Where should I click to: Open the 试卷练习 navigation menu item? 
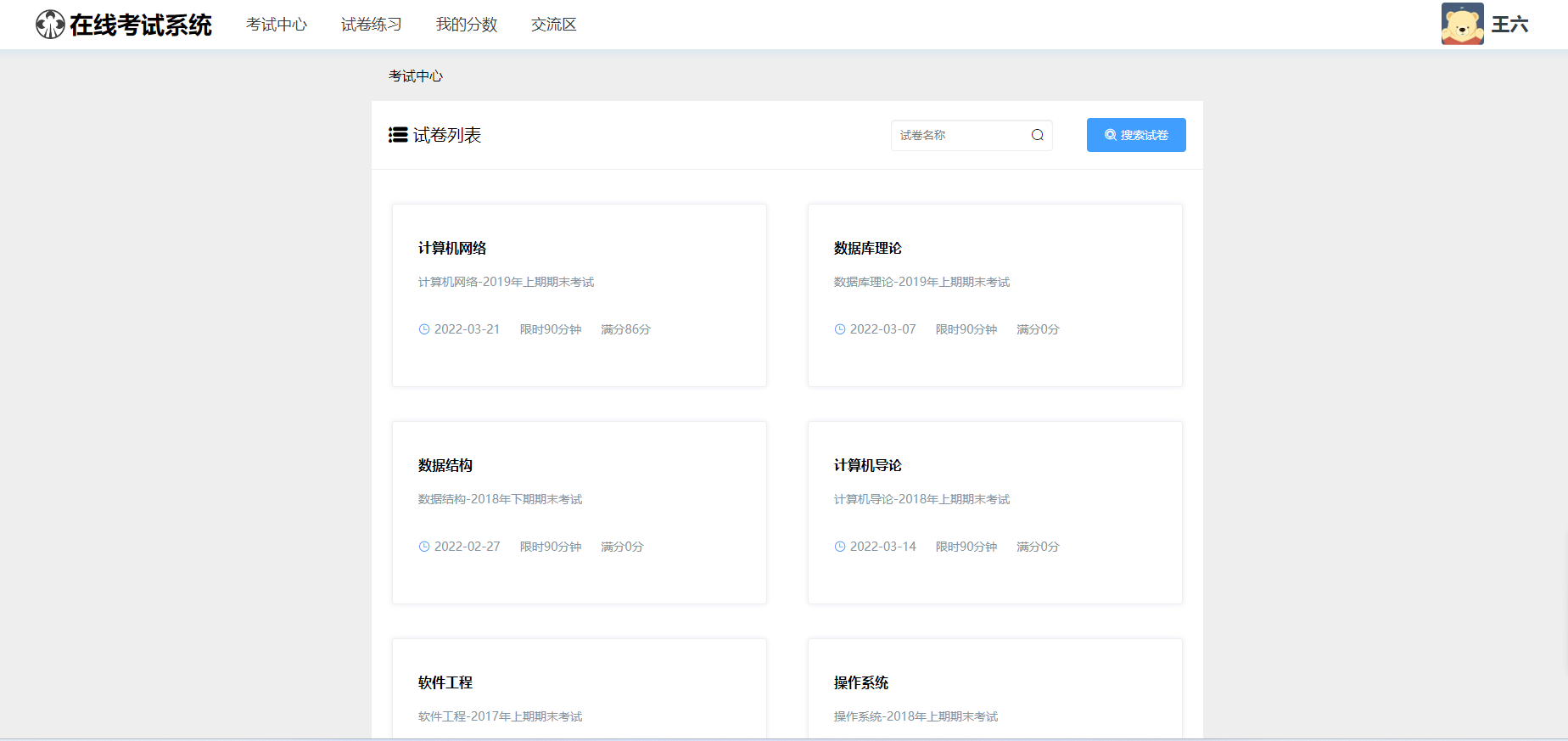pos(372,25)
